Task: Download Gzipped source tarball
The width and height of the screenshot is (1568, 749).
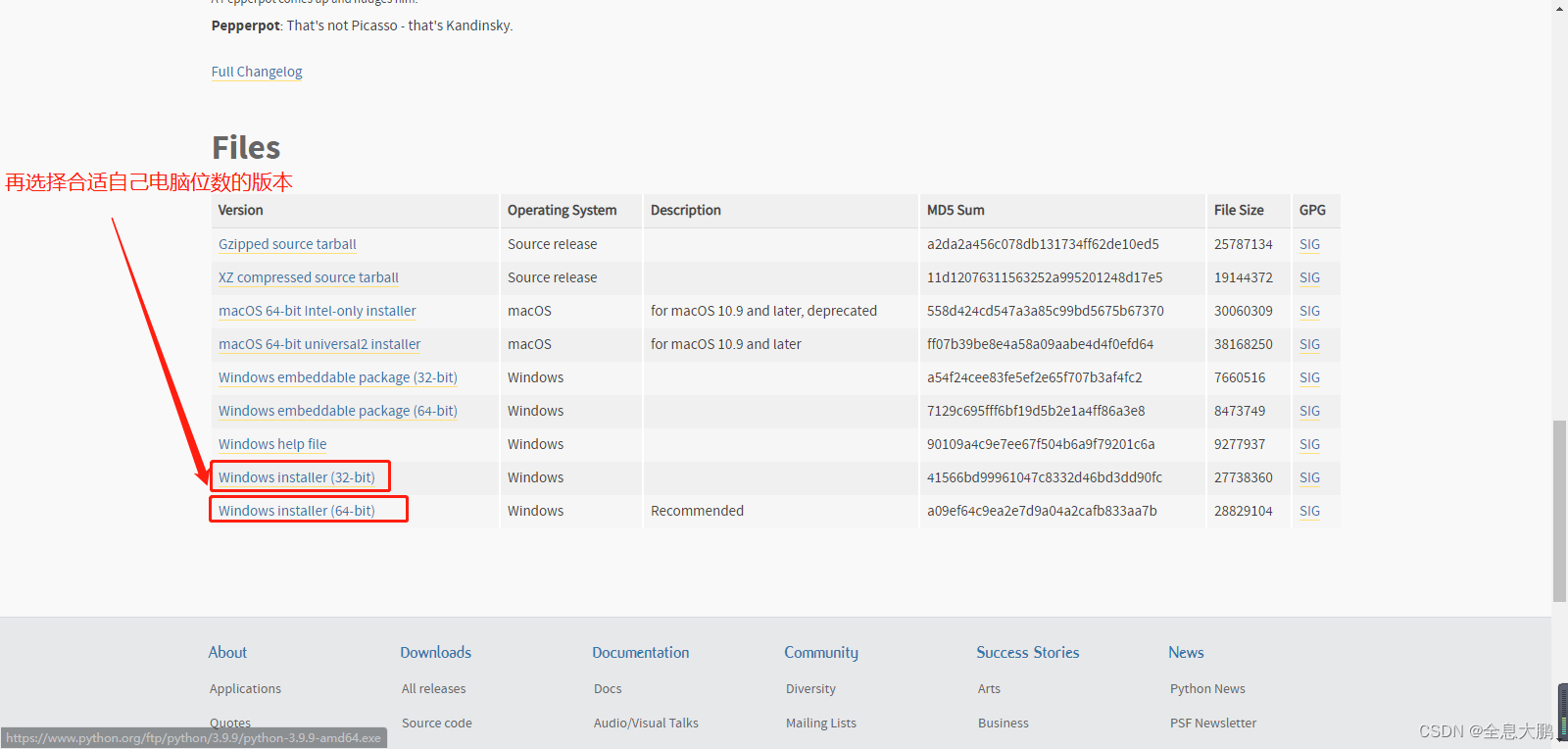Action: (x=287, y=244)
